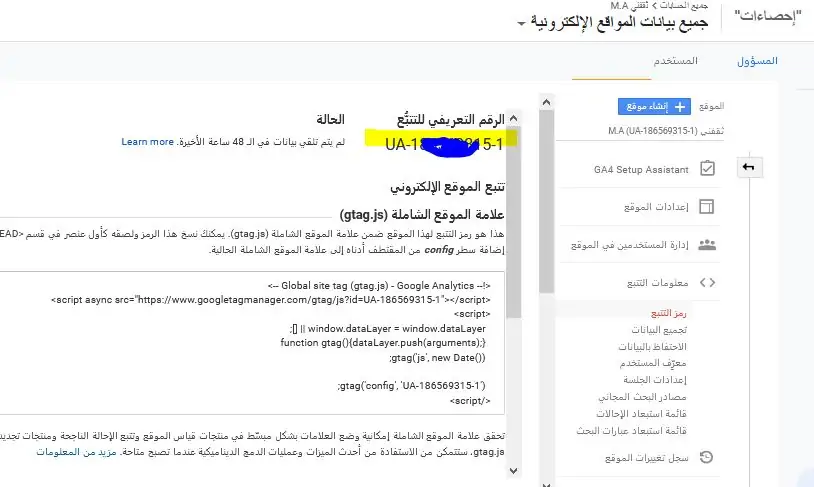Screen dimensions: 814x487
Task: Click the property name M.A (UA-186569315-1)
Action: pyautogui.click(x=666, y=131)
